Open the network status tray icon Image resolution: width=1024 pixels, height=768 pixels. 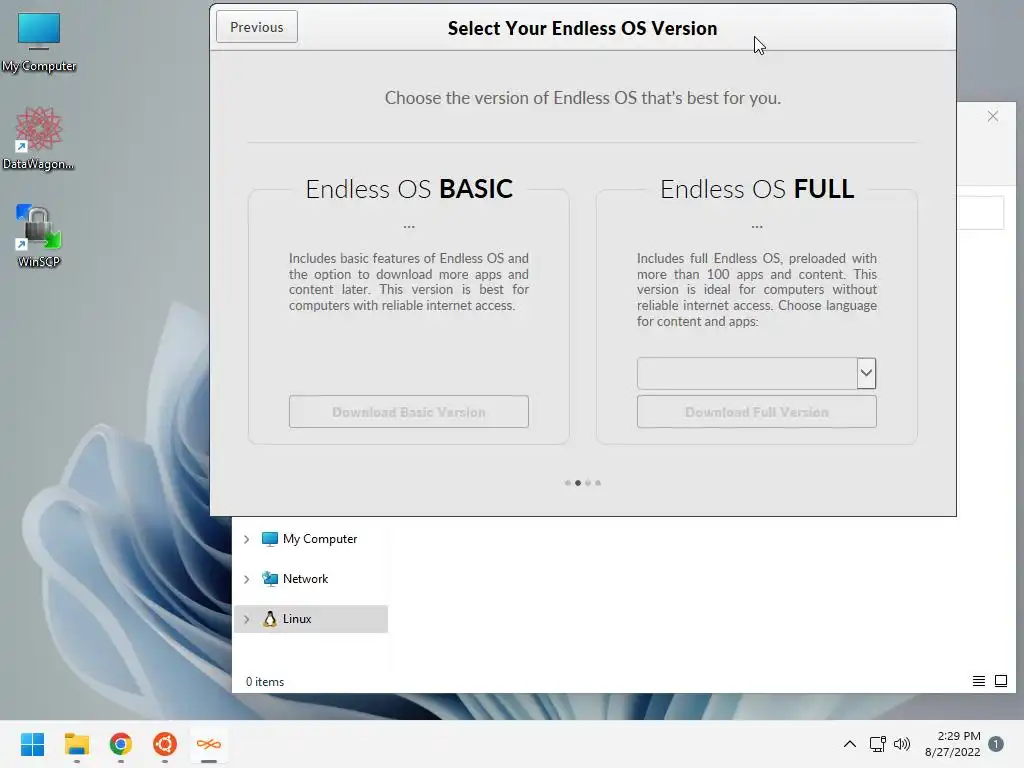point(877,744)
